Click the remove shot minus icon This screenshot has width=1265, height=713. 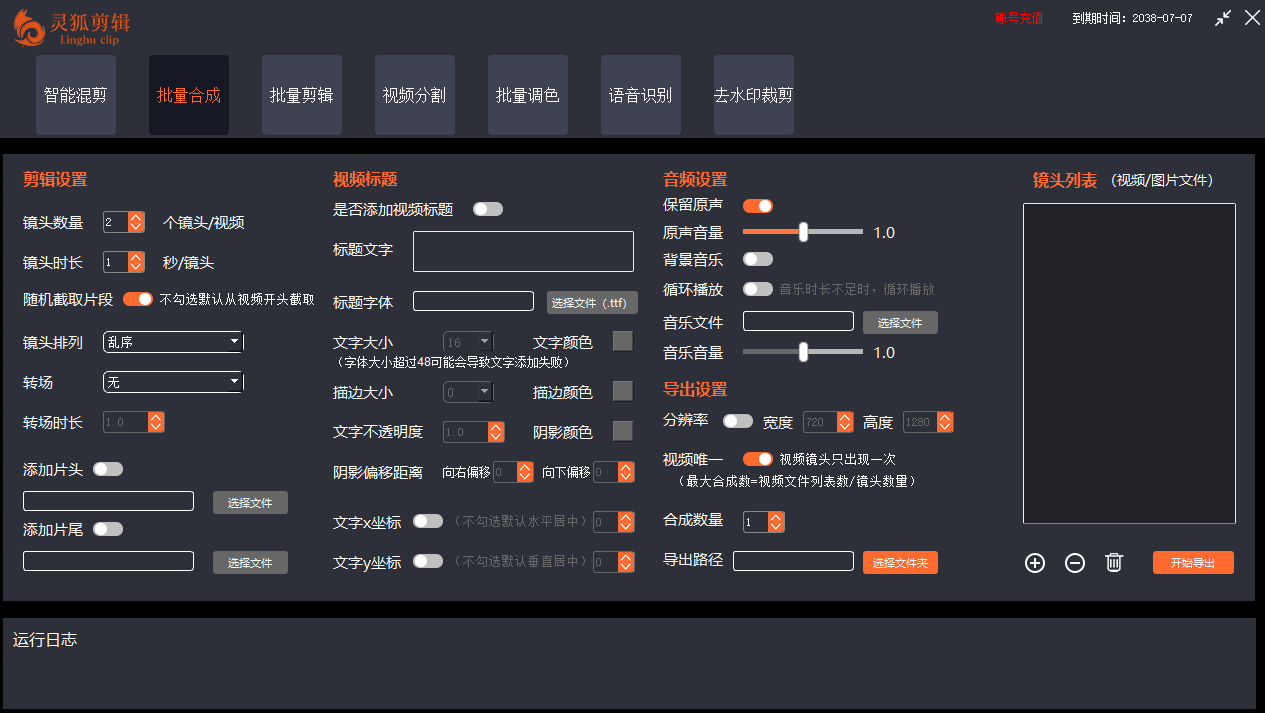[1074, 563]
